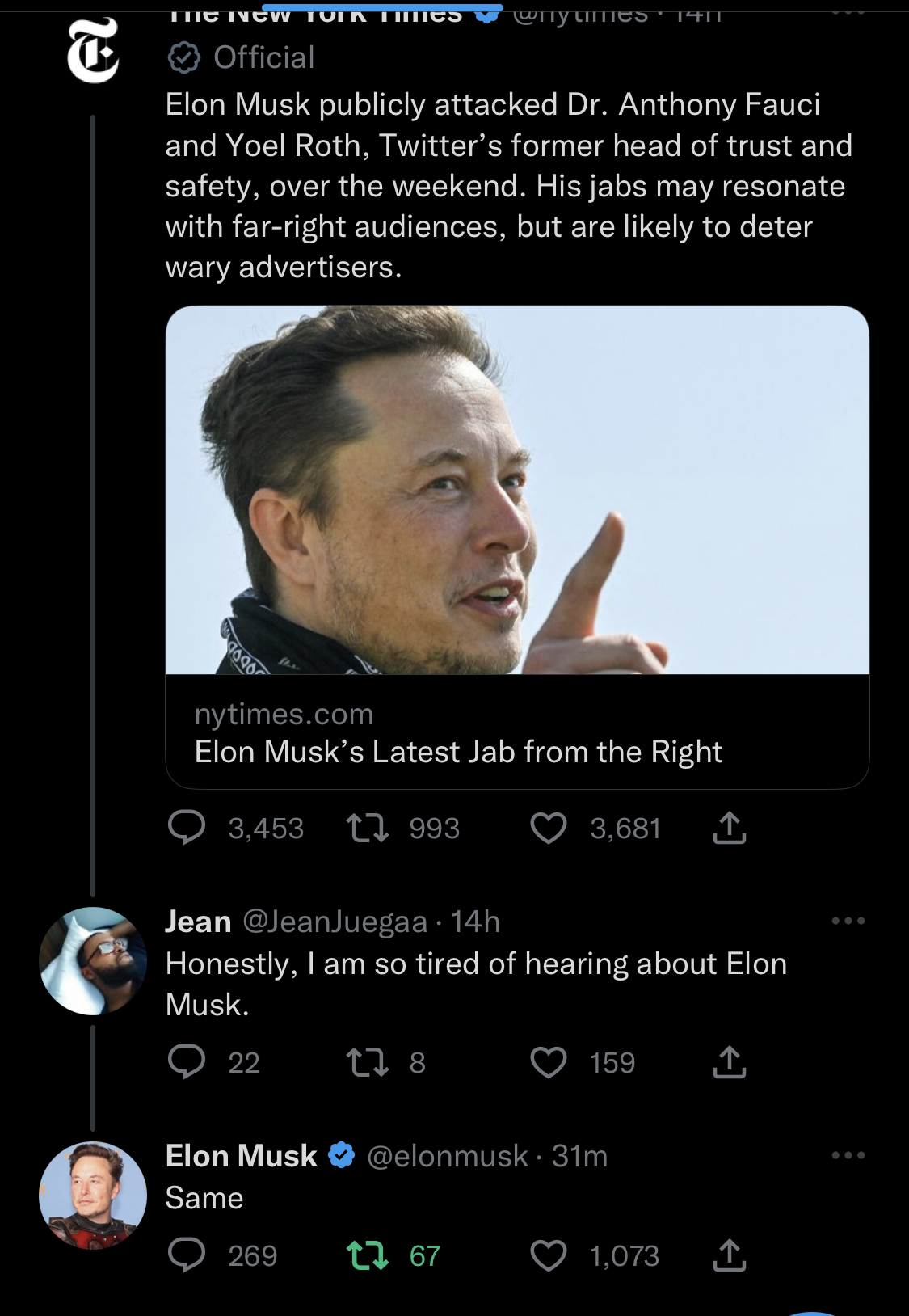
Task: Open Jean's profile avatar
Action: (93, 960)
